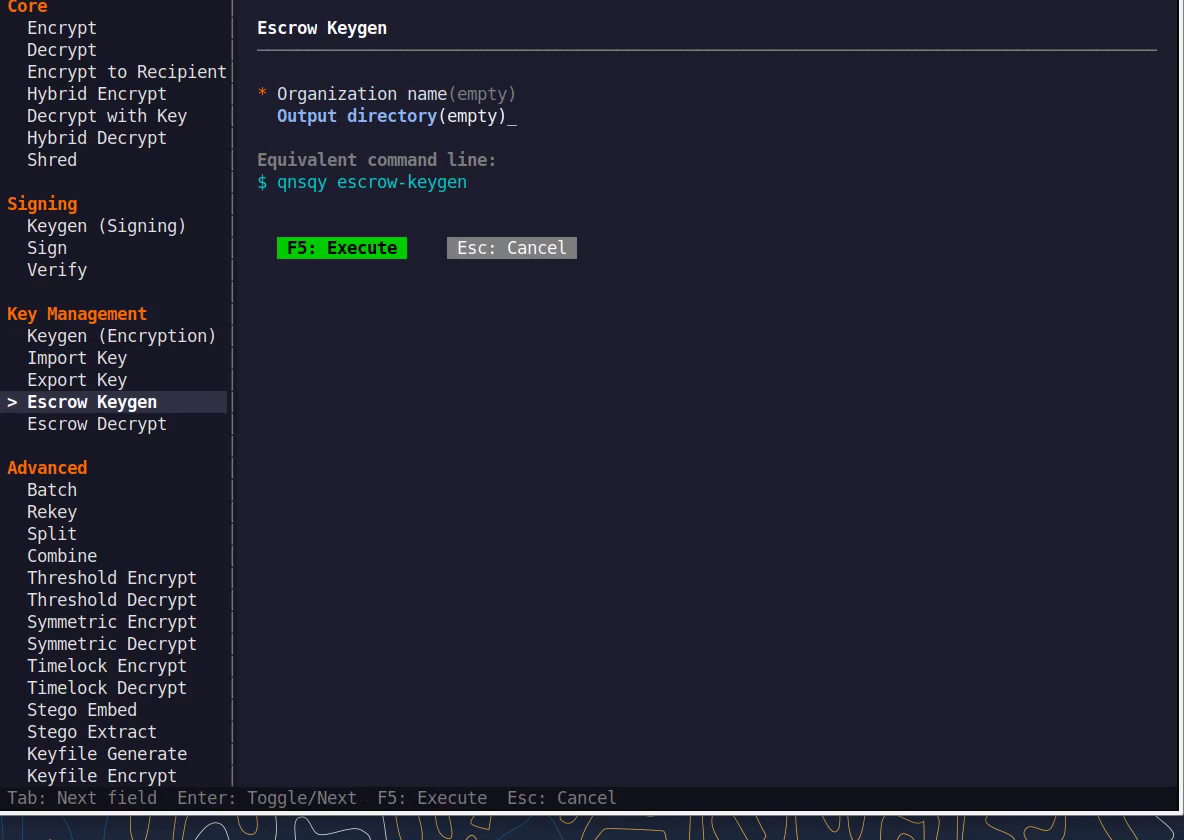Viewport: 1184px width, 840px height.
Task: Focus the Organization name field
Action: [396, 94]
